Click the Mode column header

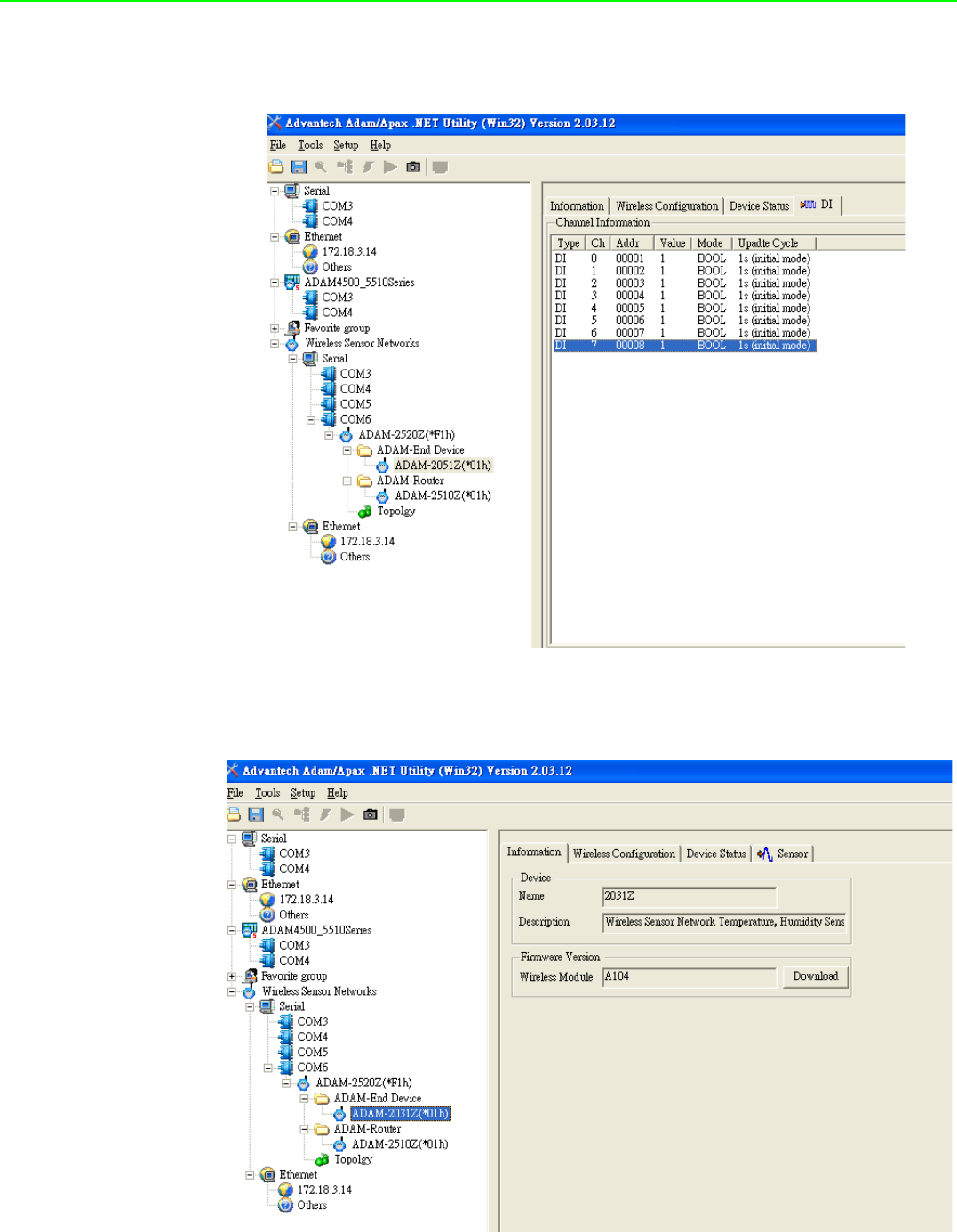(x=713, y=243)
